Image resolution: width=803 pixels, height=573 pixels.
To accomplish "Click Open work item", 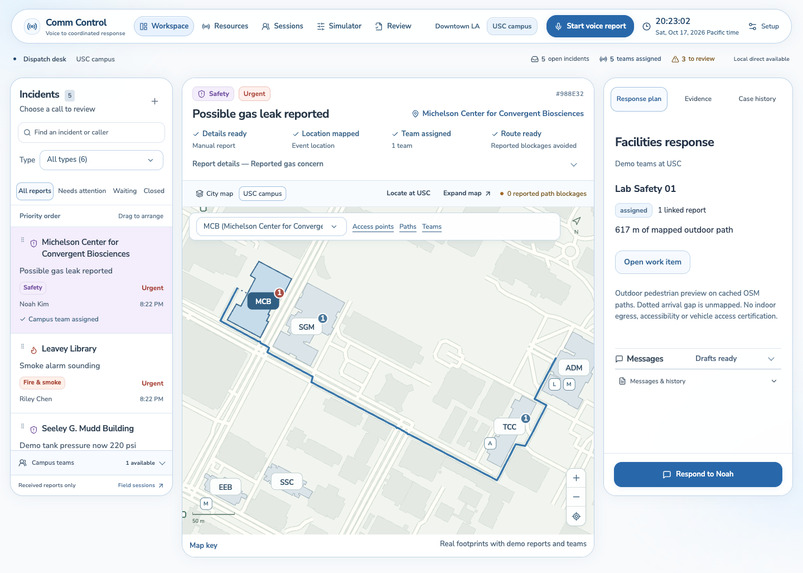I will pos(652,262).
